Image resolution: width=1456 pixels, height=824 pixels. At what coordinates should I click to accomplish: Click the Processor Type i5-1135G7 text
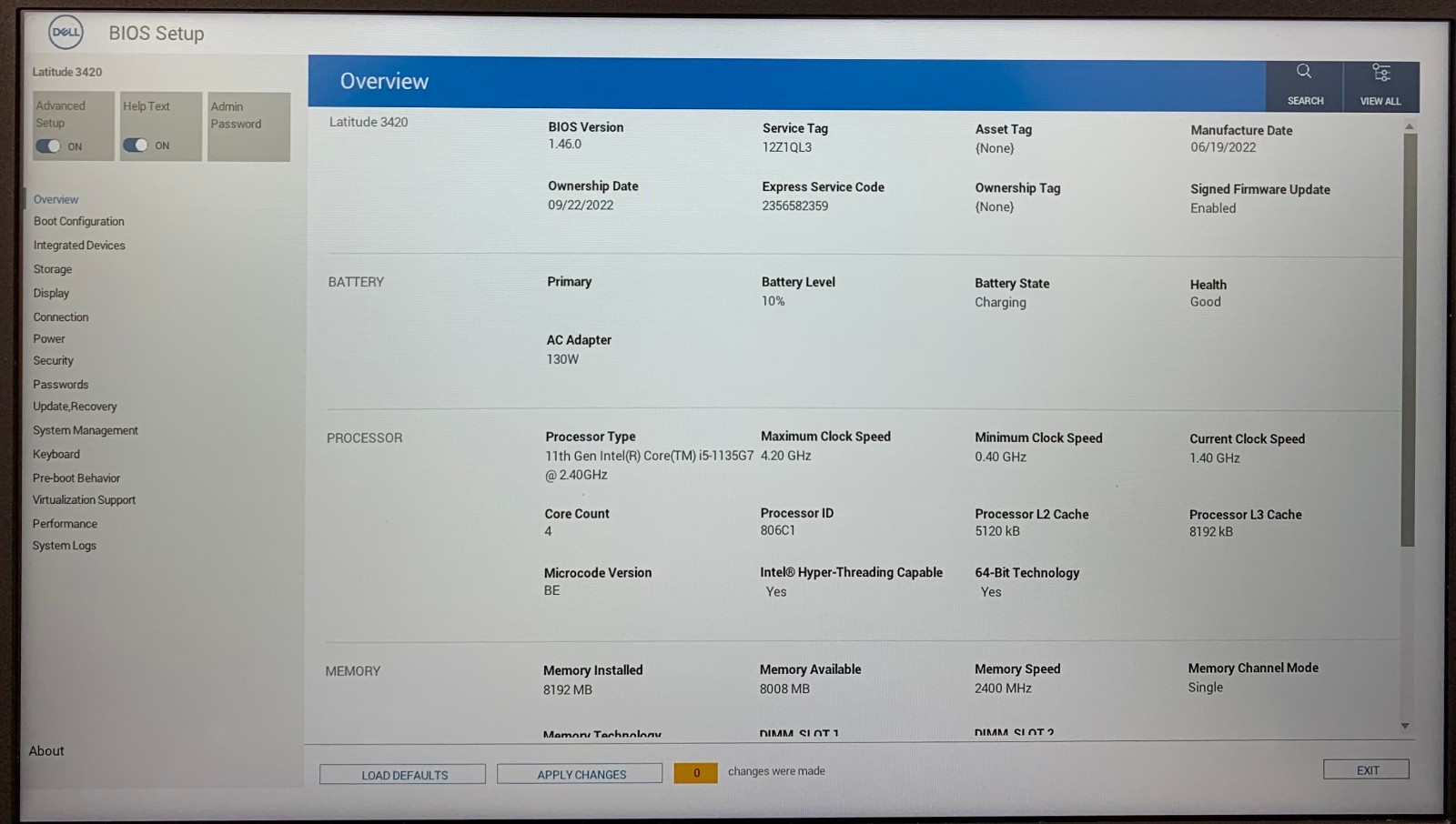(649, 465)
